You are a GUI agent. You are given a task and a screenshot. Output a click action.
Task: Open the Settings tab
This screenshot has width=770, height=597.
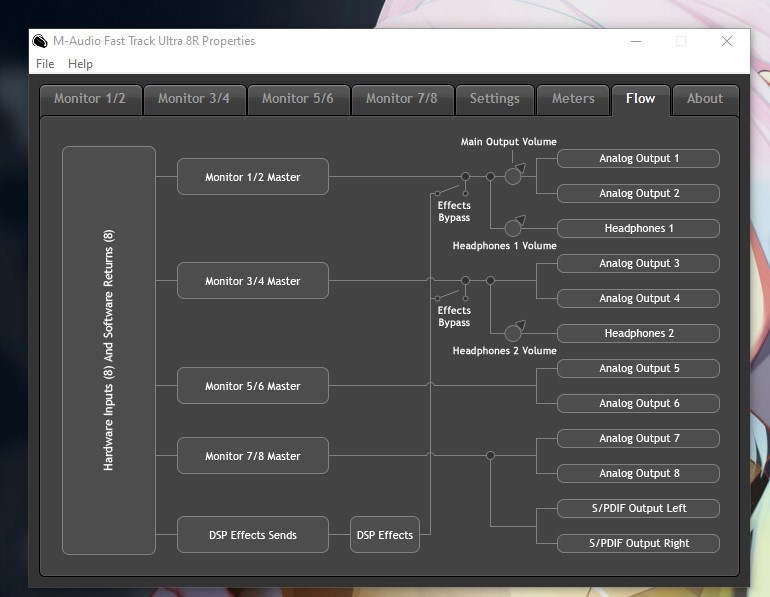[495, 100]
